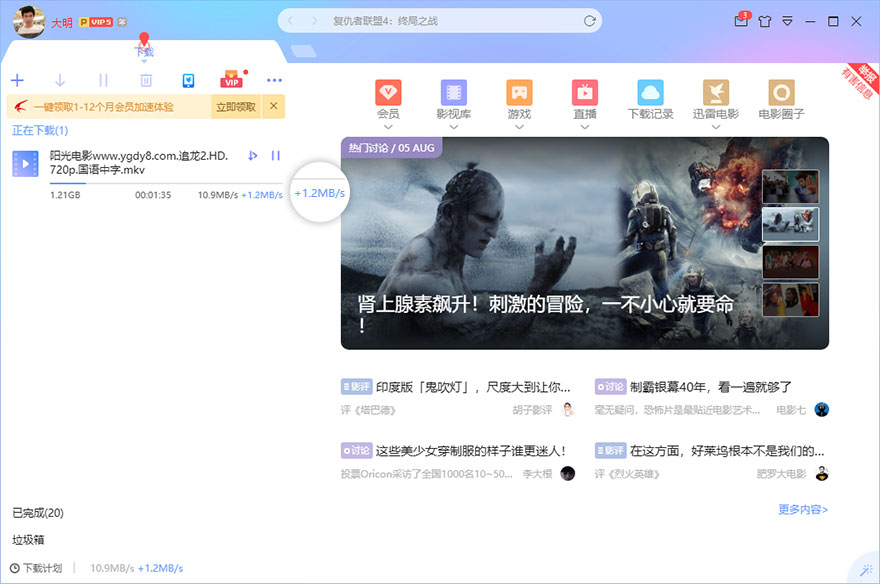Viewport: 880px width, 584px height.
Task: Expand the chevron under 直播
Action: click(585, 127)
